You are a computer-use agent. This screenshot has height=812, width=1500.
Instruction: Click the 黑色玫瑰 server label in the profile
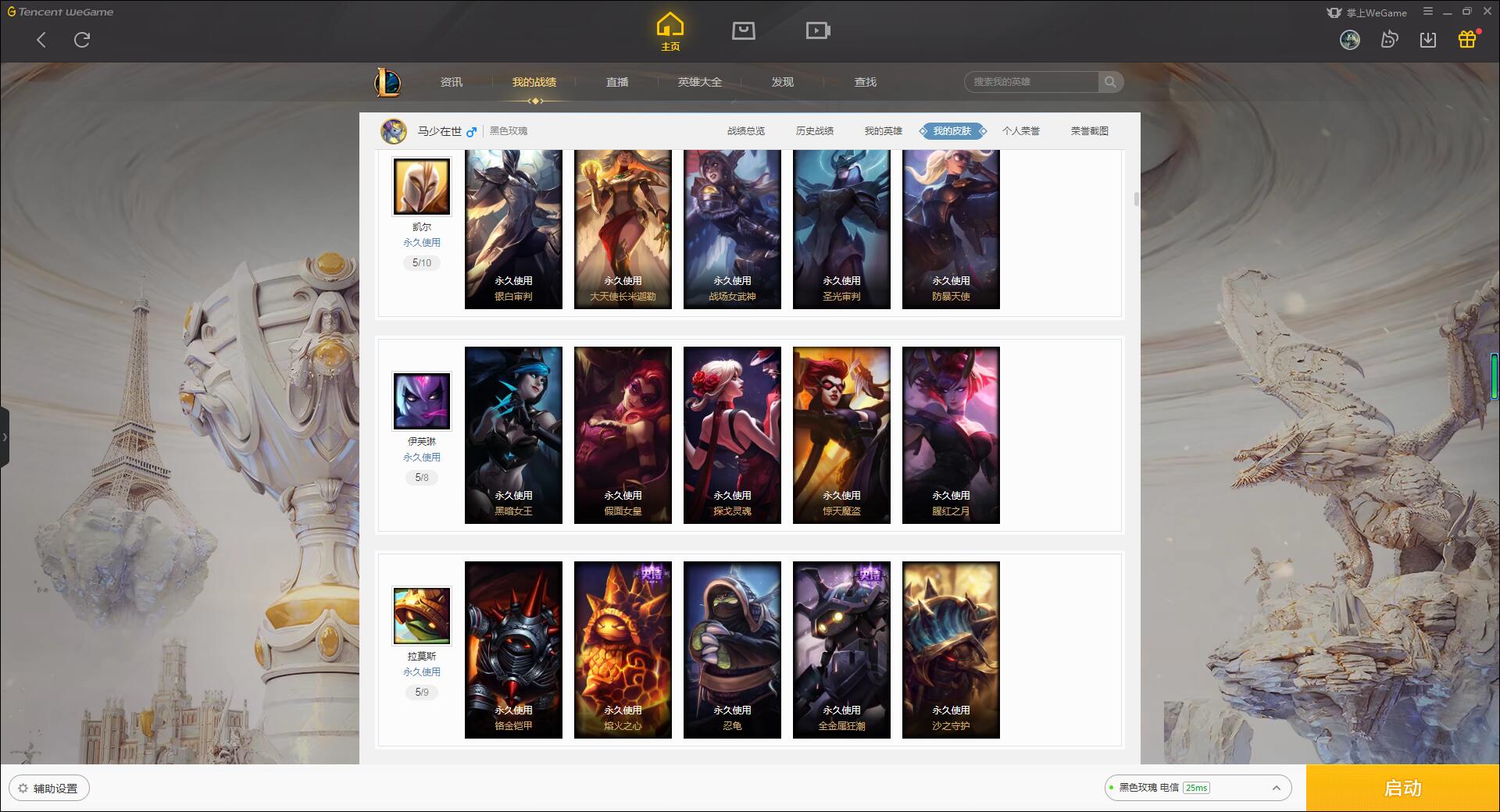(x=509, y=131)
